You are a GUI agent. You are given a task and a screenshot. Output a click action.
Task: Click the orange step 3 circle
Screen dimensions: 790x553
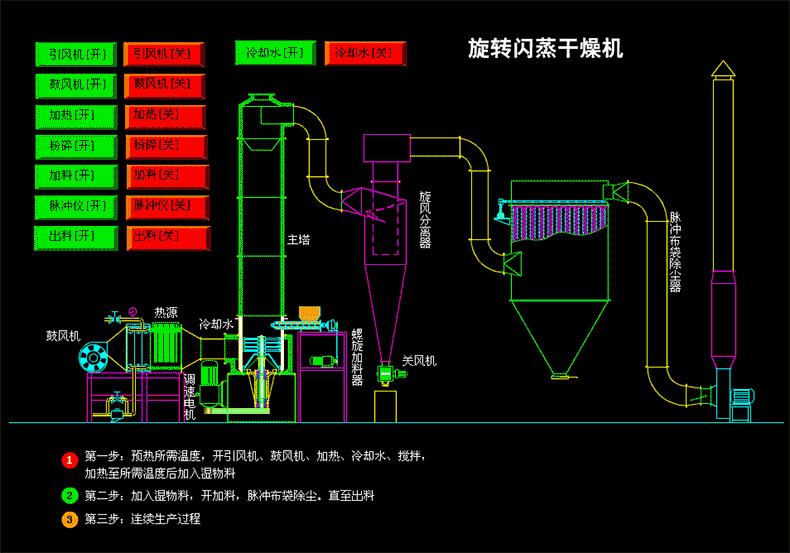click(69, 519)
